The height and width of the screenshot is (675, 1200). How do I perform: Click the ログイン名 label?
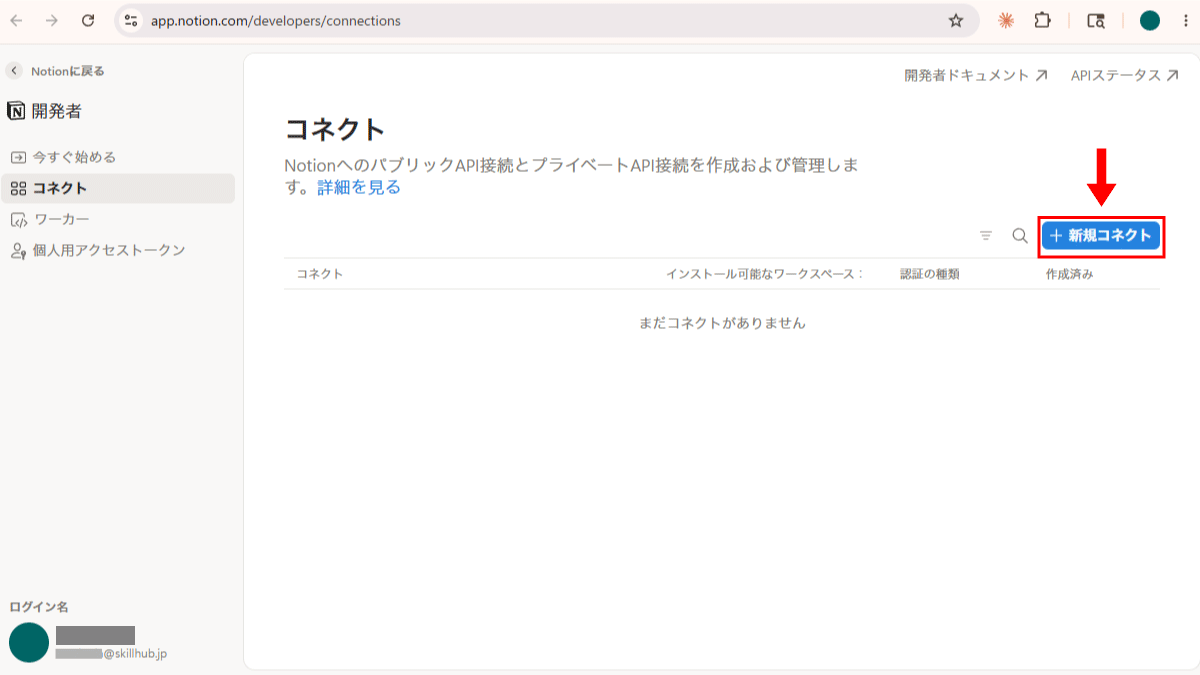click(39, 607)
